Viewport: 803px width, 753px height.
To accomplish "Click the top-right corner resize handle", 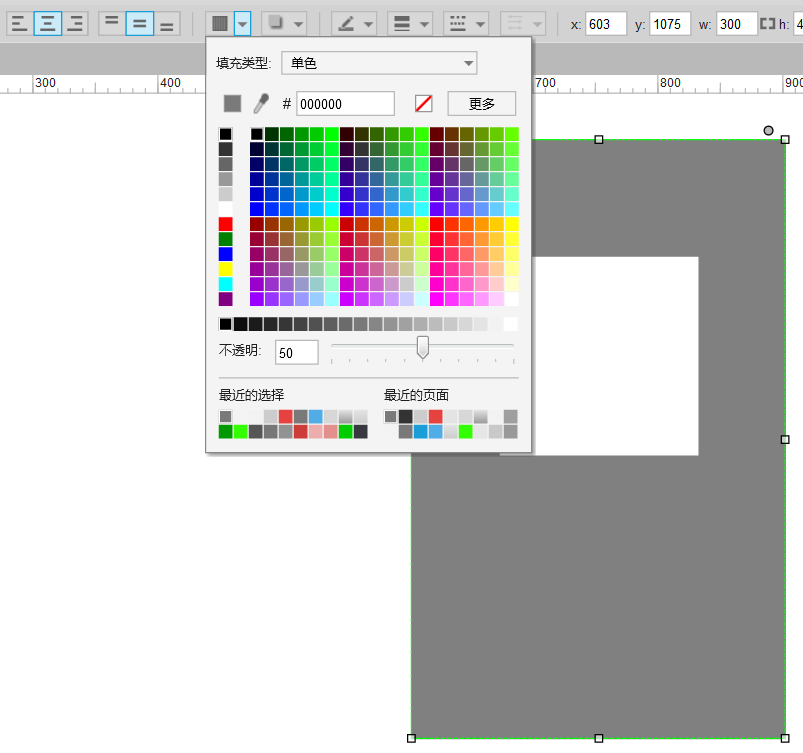I will (785, 139).
